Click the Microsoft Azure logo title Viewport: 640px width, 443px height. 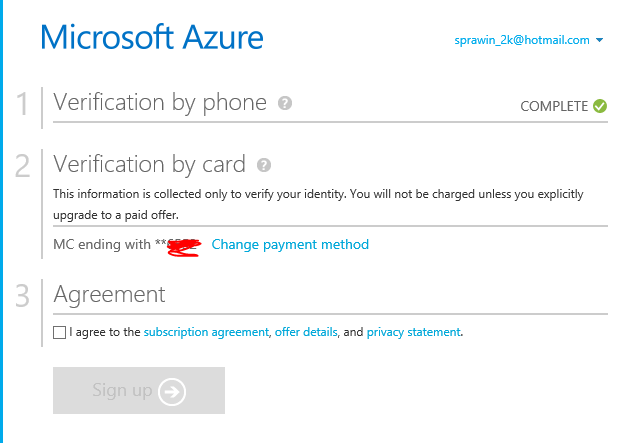[x=152, y=39]
